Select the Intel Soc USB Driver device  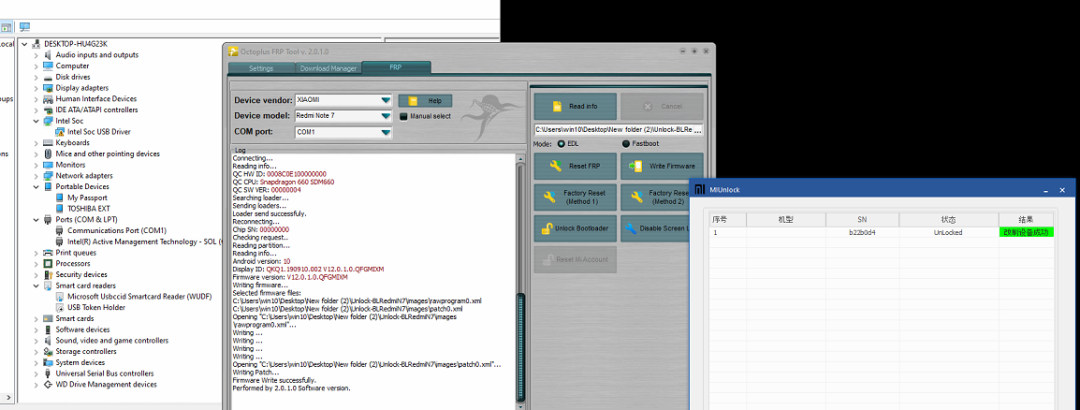(x=98, y=131)
